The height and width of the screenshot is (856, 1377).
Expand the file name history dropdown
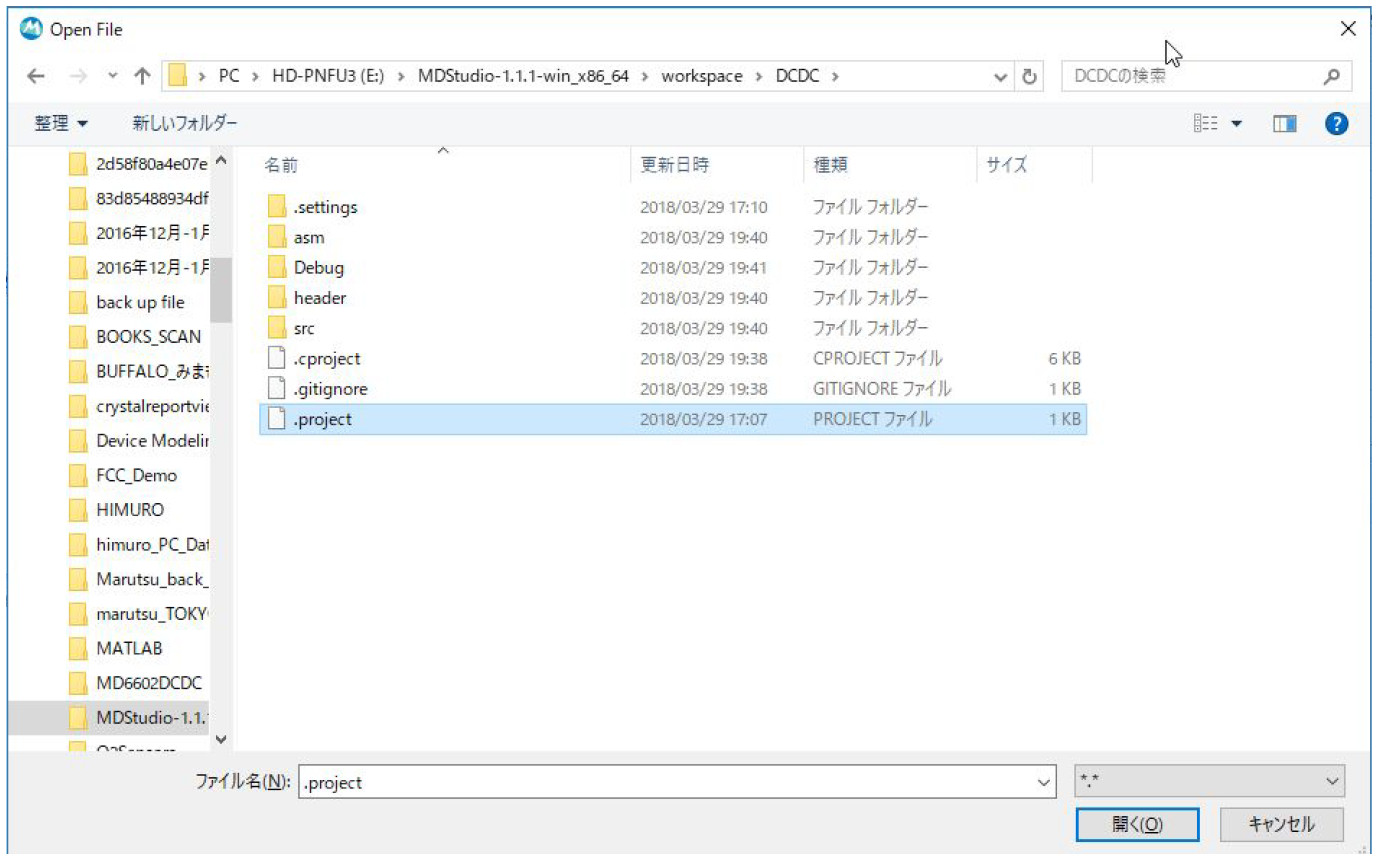[1045, 782]
